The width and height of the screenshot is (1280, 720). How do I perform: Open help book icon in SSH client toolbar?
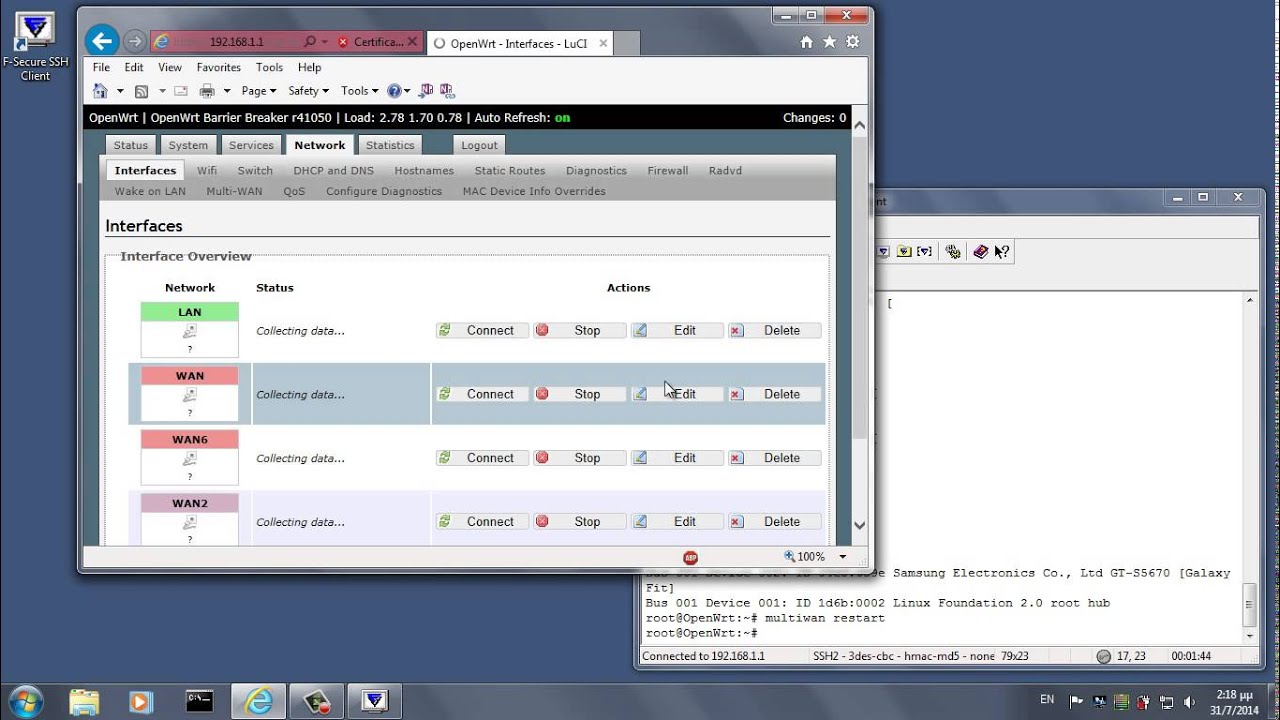tap(980, 252)
